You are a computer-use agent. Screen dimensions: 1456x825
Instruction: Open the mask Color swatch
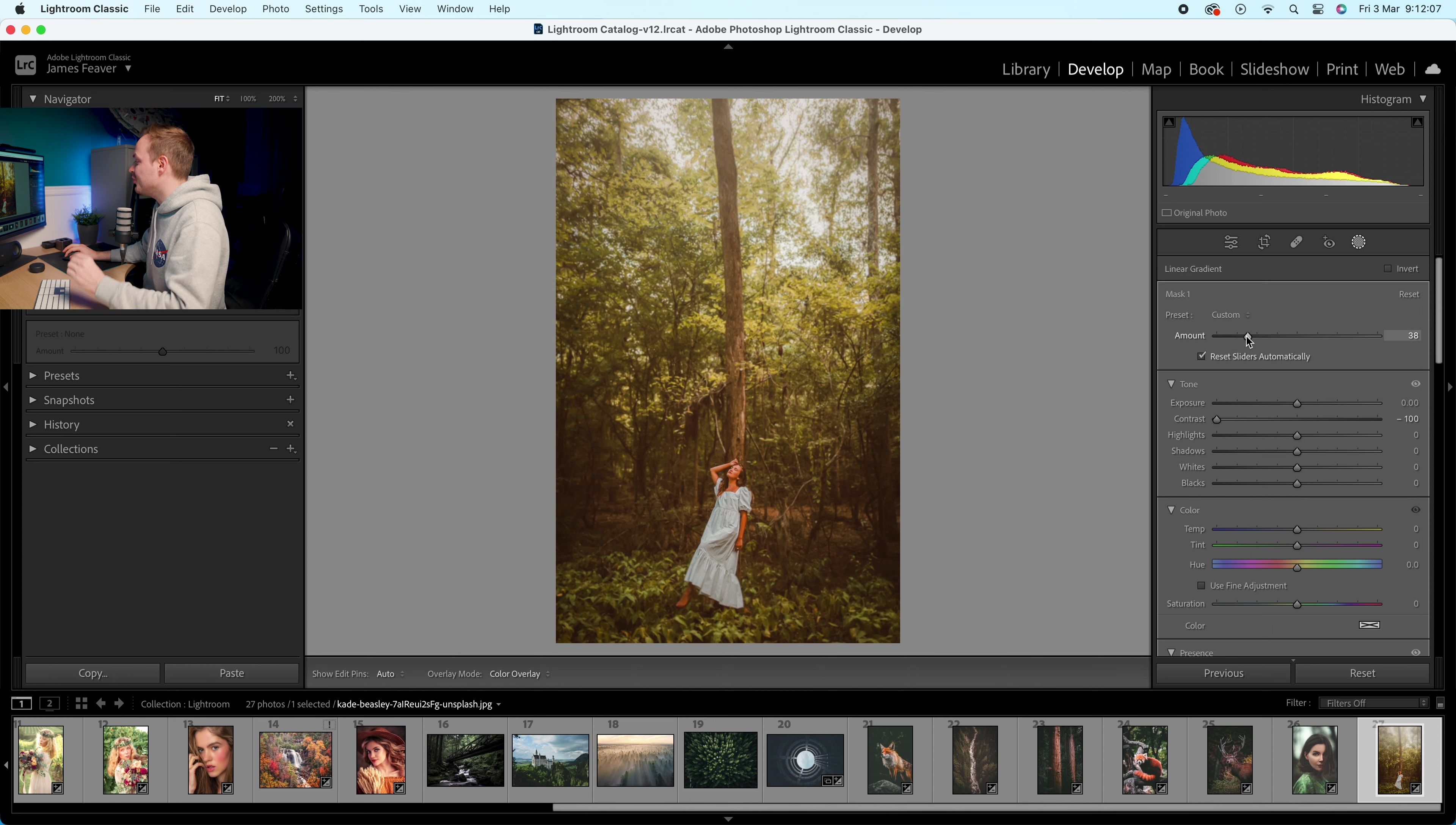click(1369, 625)
